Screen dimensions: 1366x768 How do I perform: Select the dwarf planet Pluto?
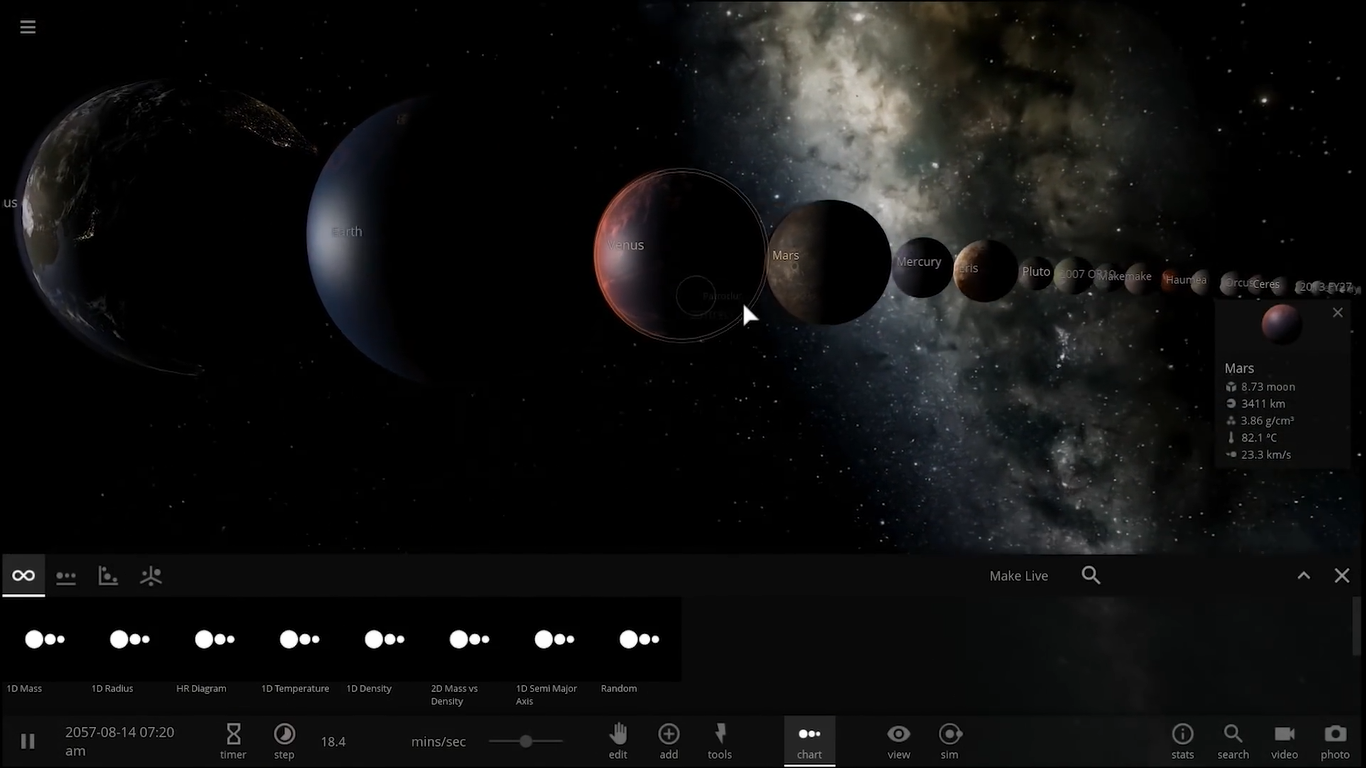pos(1036,272)
